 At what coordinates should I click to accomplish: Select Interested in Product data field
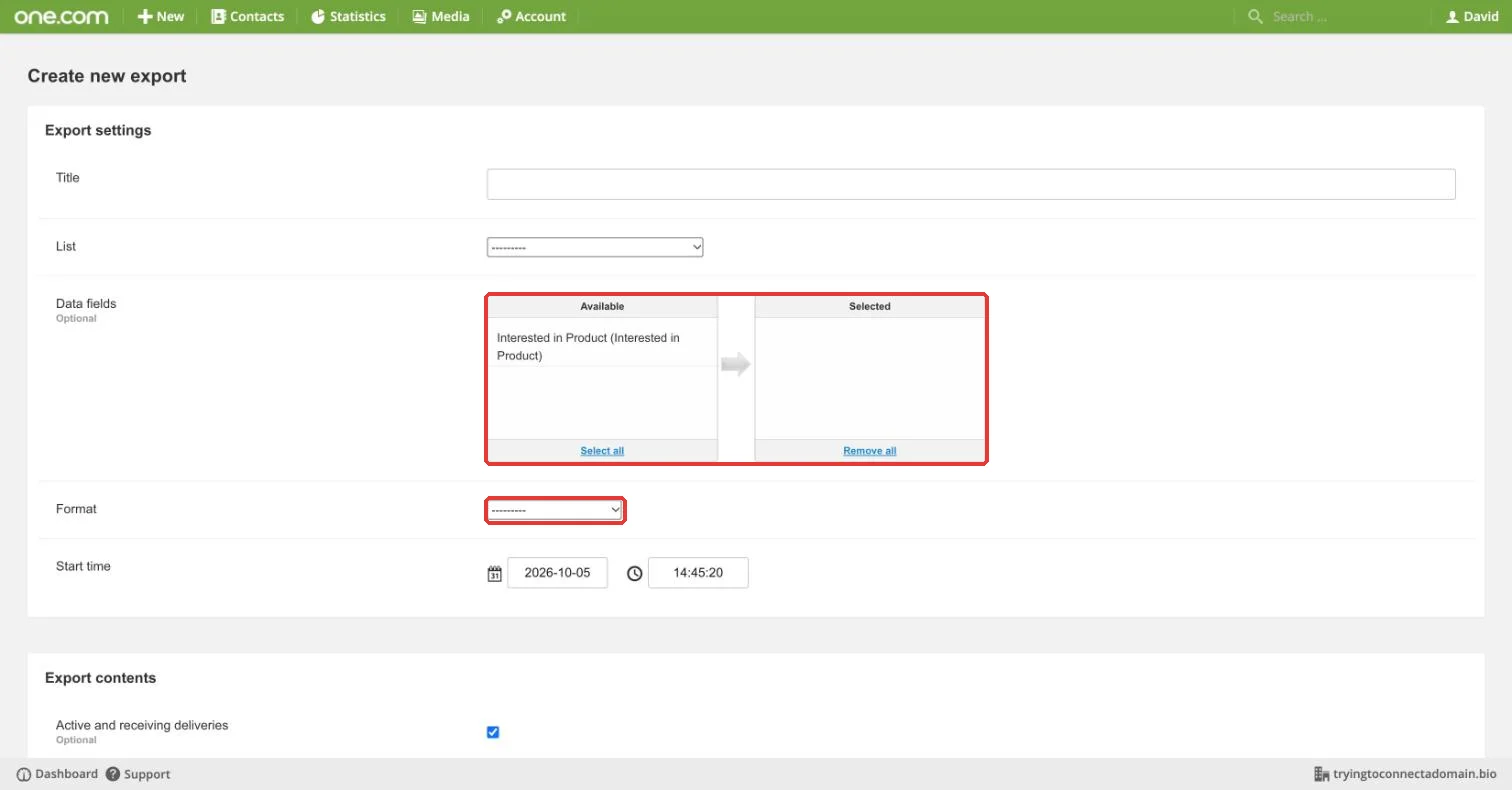coord(602,347)
